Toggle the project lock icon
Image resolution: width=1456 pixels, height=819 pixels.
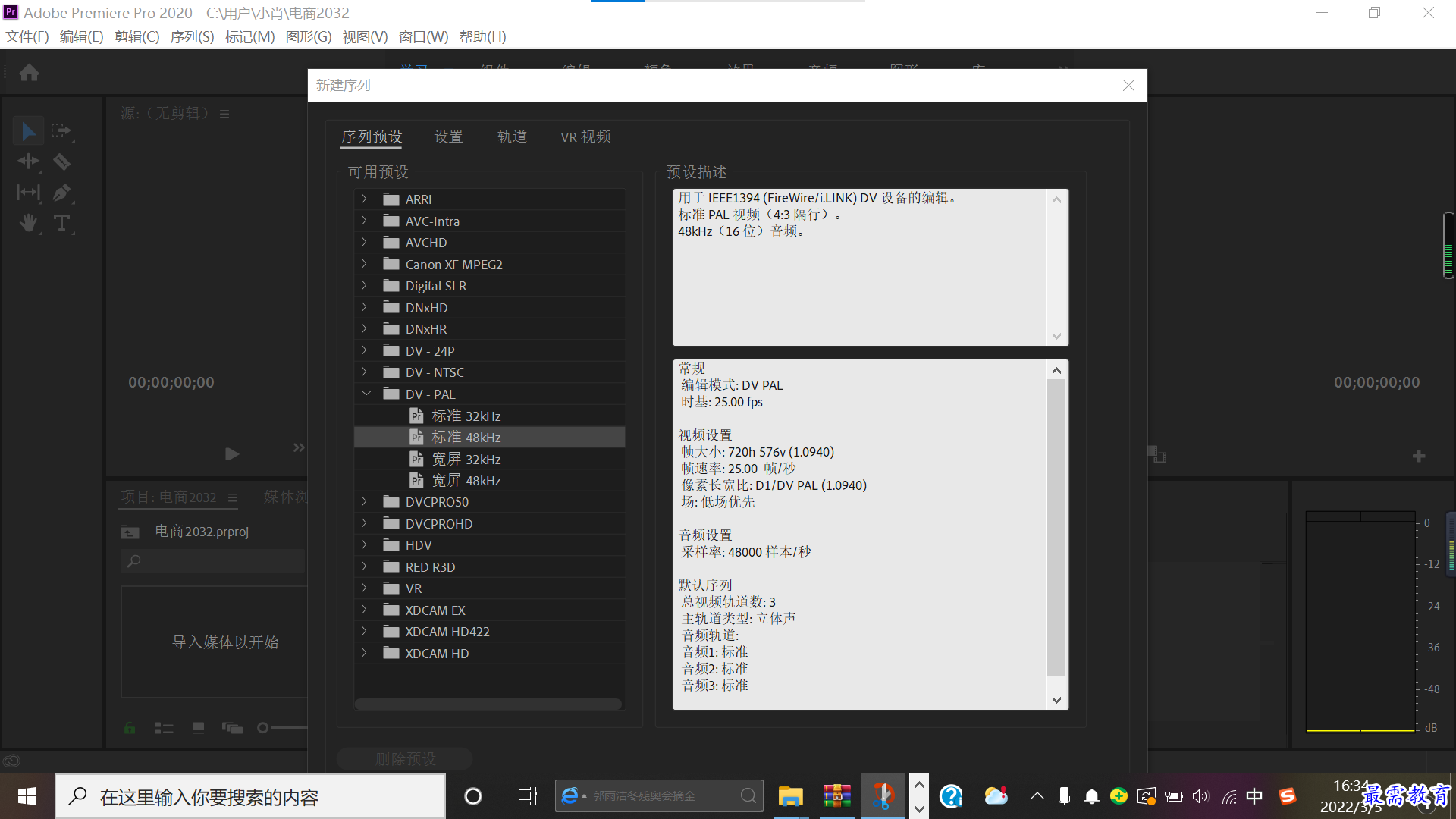point(130,728)
